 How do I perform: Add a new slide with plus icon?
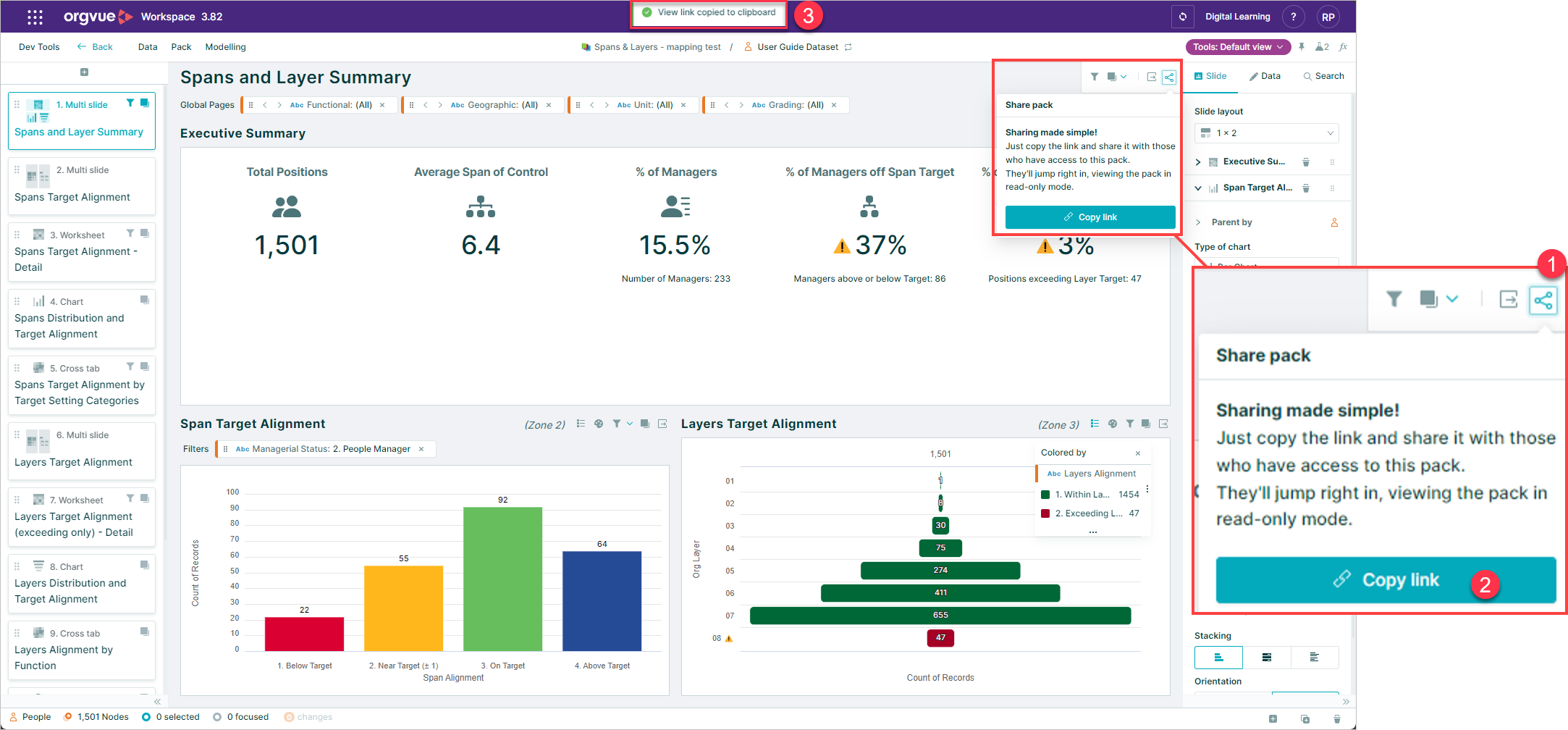(x=84, y=72)
